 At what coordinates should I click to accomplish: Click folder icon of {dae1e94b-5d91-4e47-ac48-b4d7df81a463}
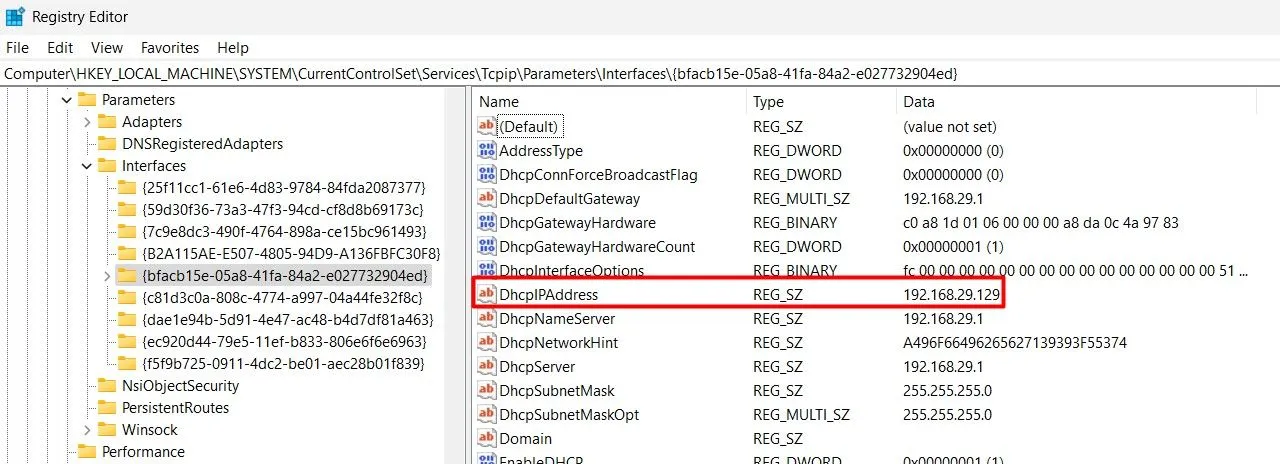tap(127, 320)
